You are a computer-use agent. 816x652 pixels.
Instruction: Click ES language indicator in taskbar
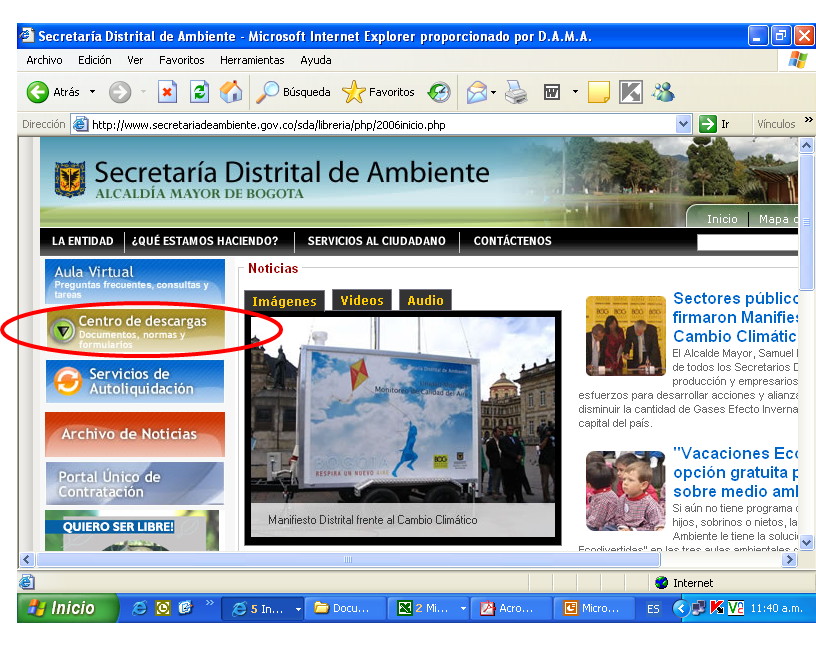tap(653, 608)
